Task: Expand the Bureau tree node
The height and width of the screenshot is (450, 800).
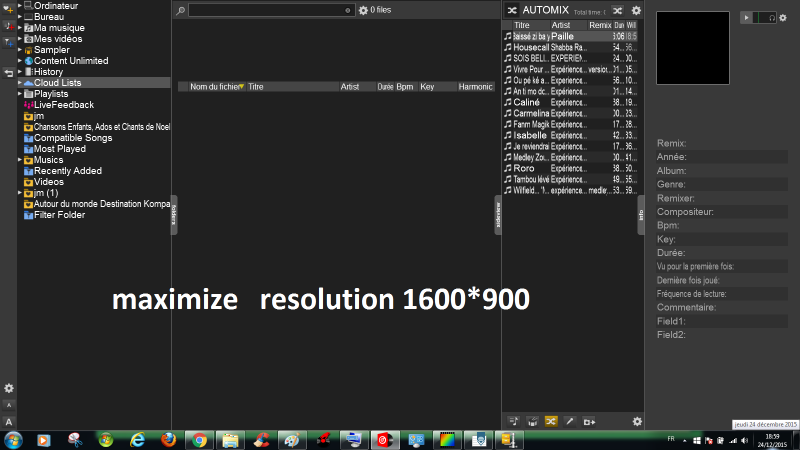Action: click(20, 17)
